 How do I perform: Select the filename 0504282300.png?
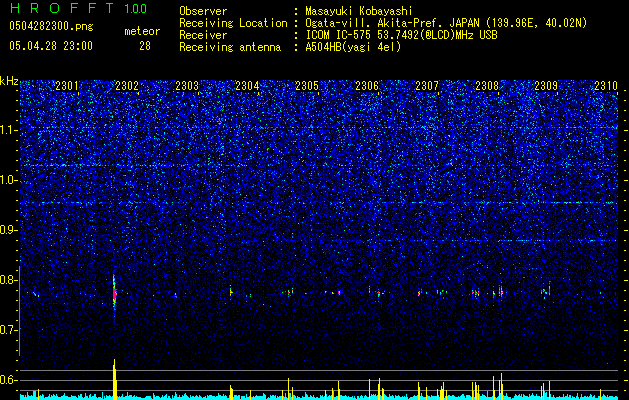(51, 27)
